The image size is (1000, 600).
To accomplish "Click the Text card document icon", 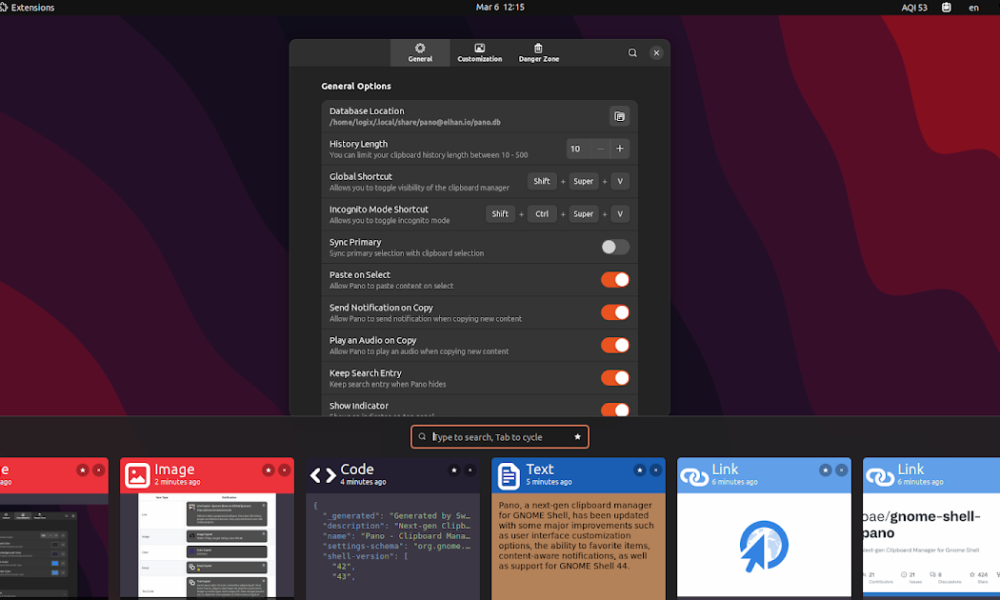I will (x=508, y=476).
